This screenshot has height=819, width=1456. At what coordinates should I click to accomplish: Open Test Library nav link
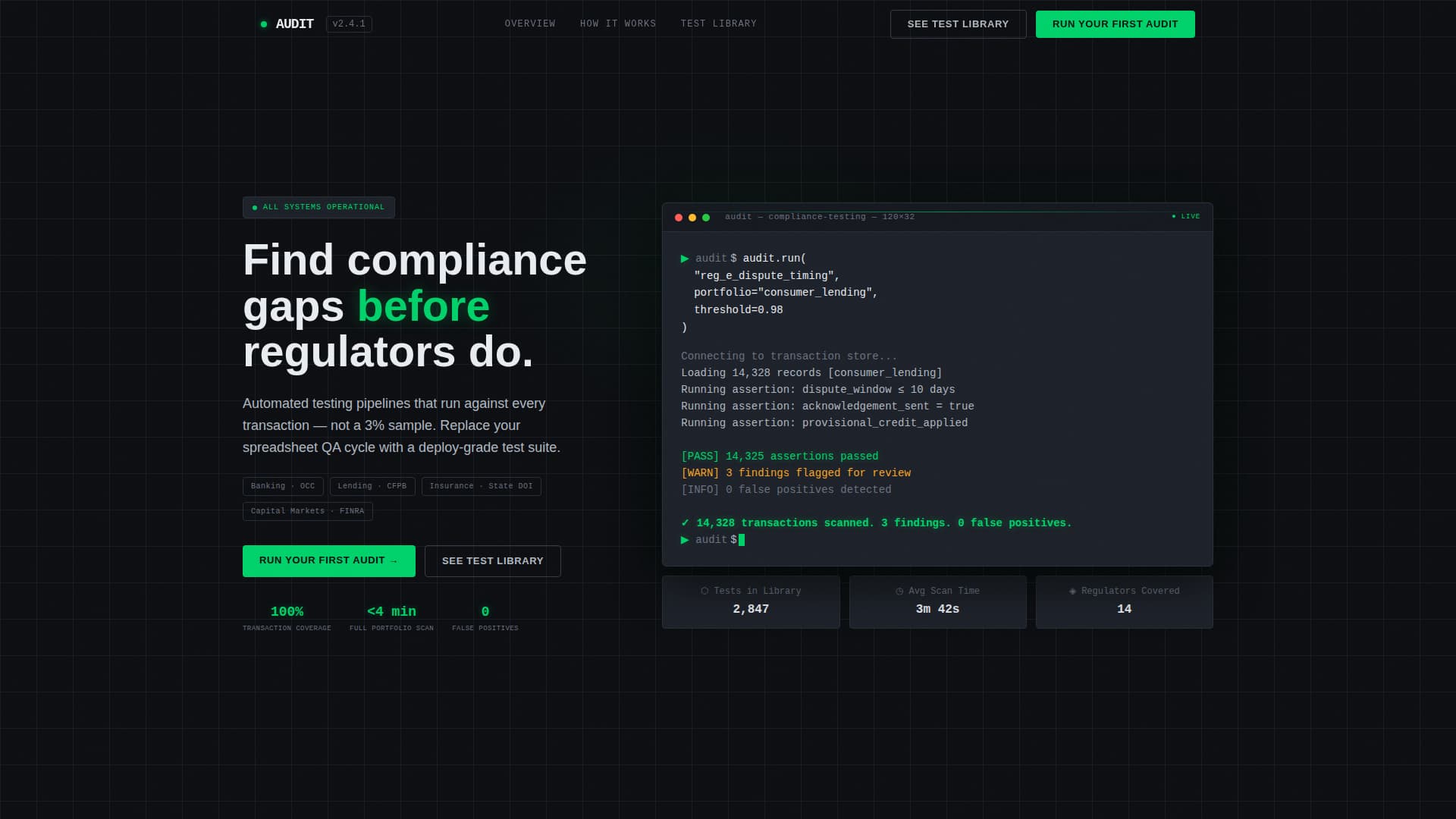tap(719, 24)
